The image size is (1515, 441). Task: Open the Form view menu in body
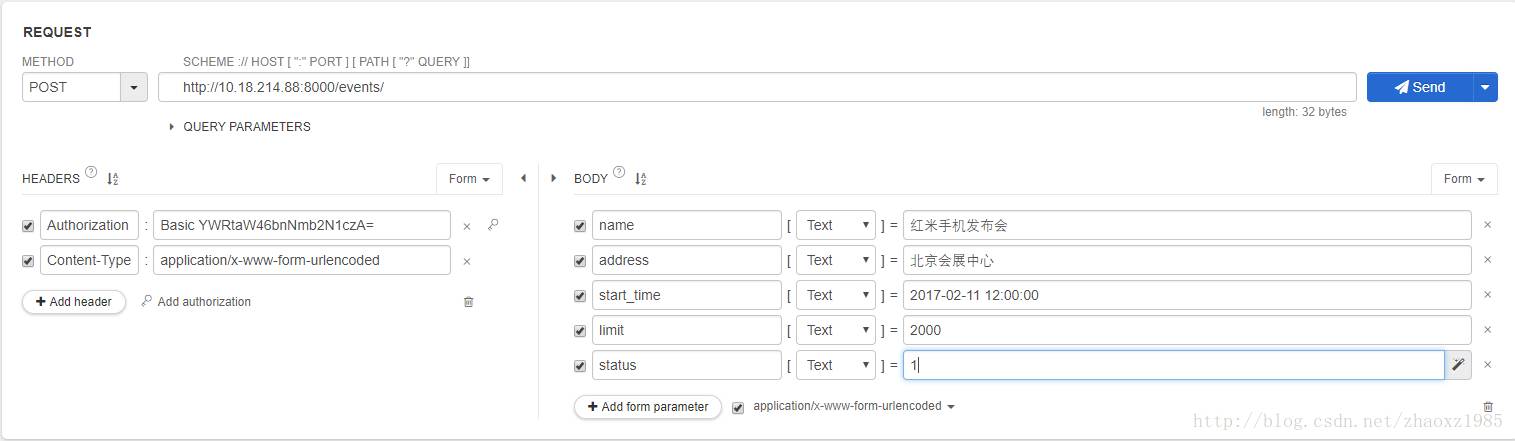click(x=1463, y=179)
